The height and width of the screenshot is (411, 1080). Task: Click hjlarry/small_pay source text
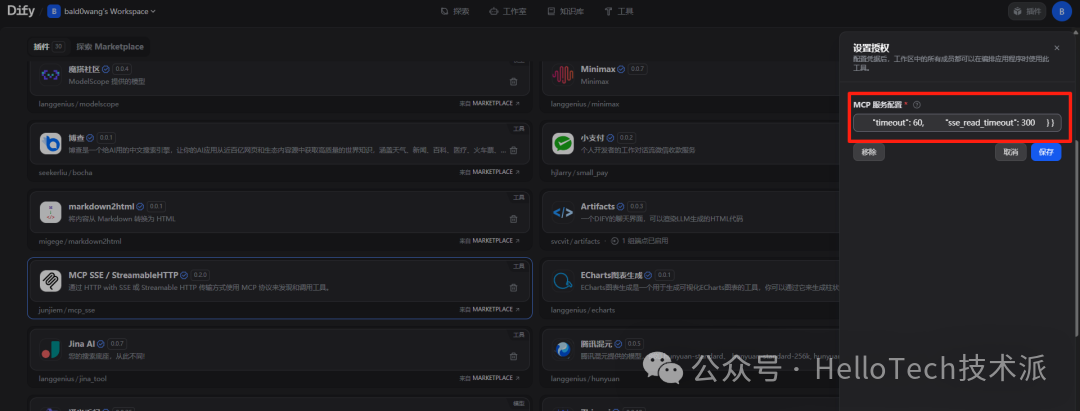[579, 173]
